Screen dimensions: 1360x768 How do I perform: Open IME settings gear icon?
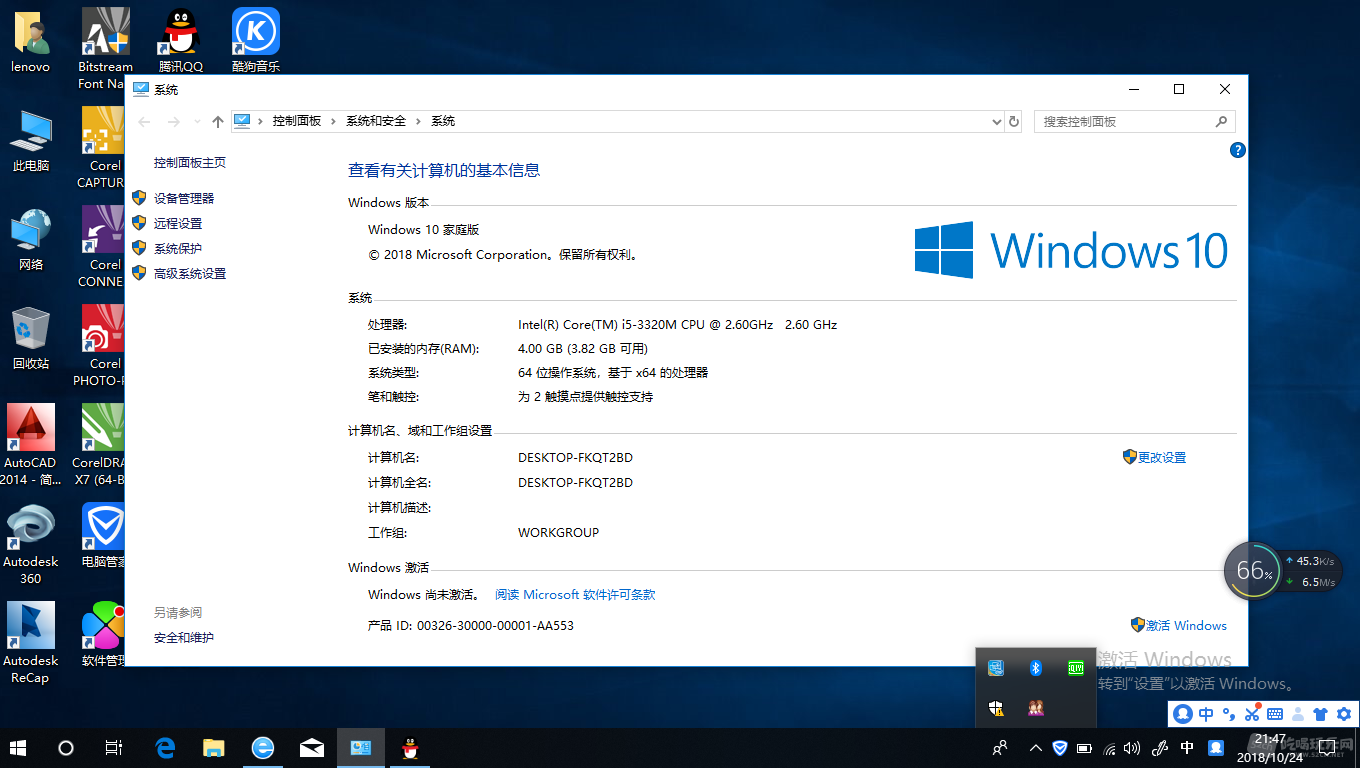1344,714
